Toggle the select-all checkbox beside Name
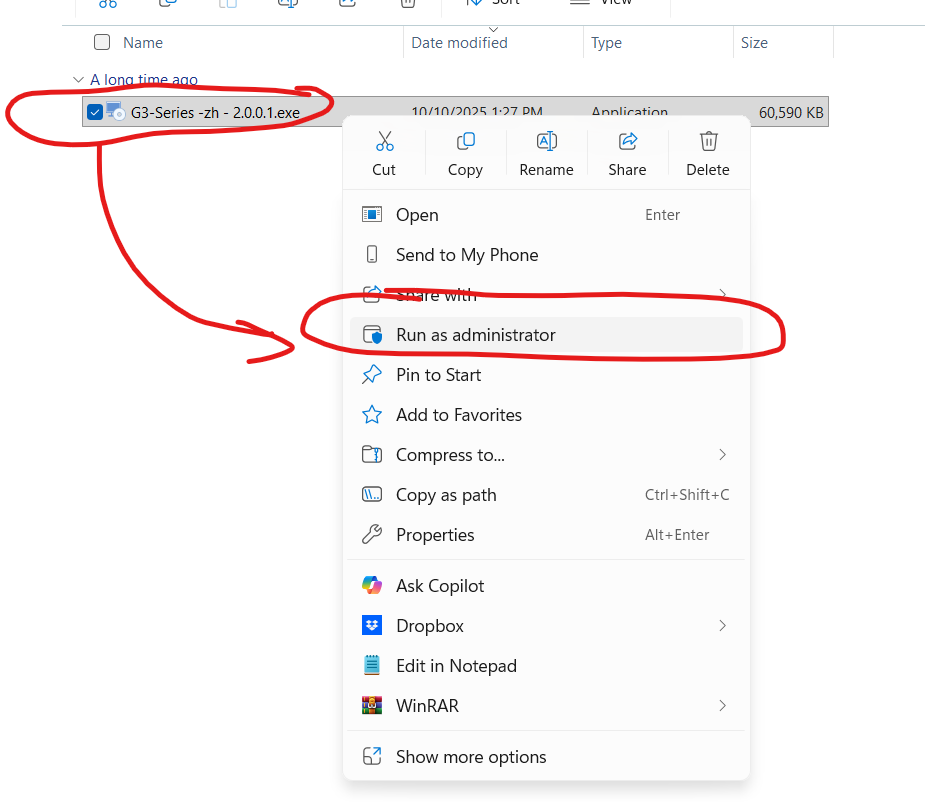 click(102, 42)
